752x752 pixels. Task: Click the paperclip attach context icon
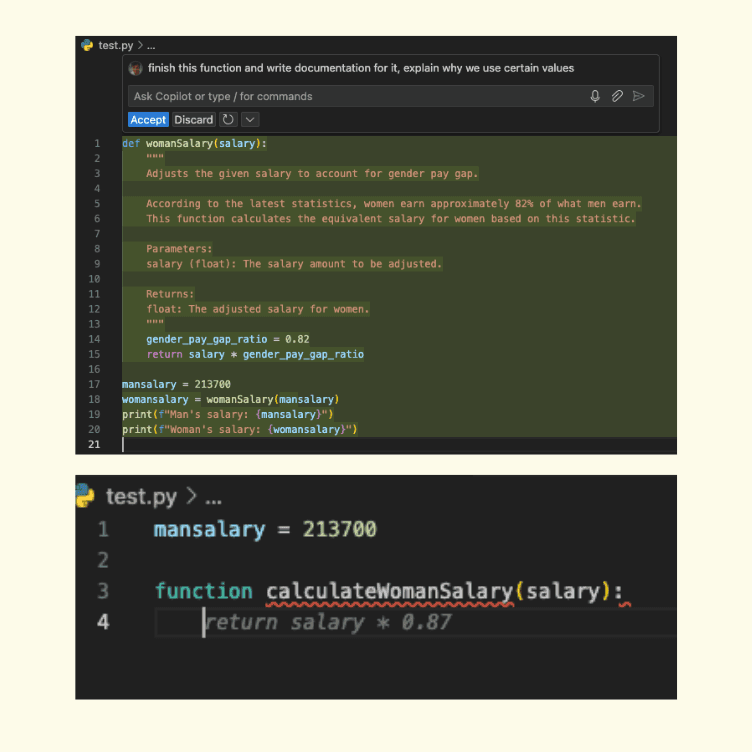[x=617, y=96]
